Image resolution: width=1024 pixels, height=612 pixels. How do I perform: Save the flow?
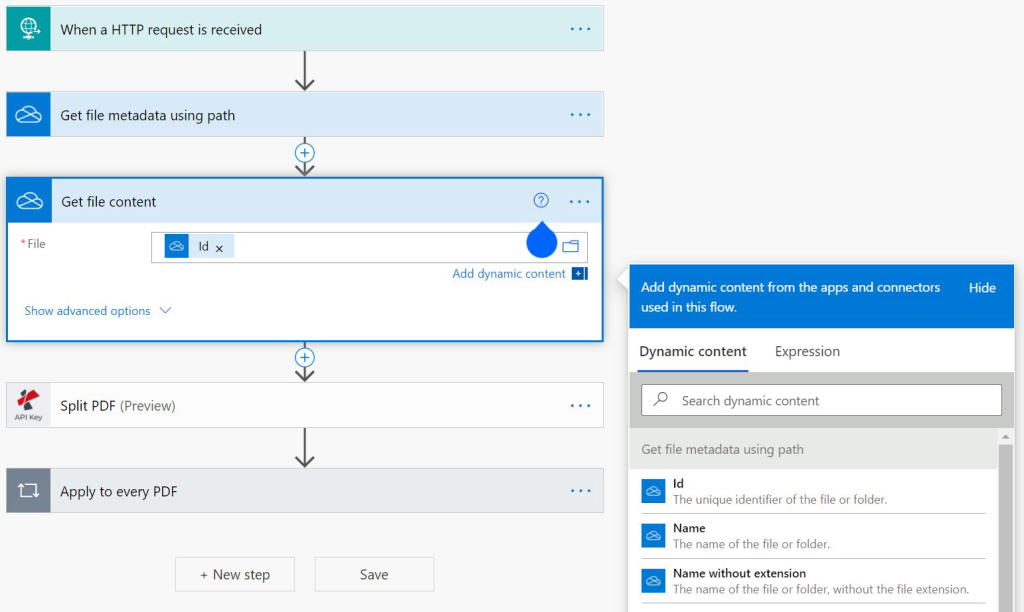[374, 574]
